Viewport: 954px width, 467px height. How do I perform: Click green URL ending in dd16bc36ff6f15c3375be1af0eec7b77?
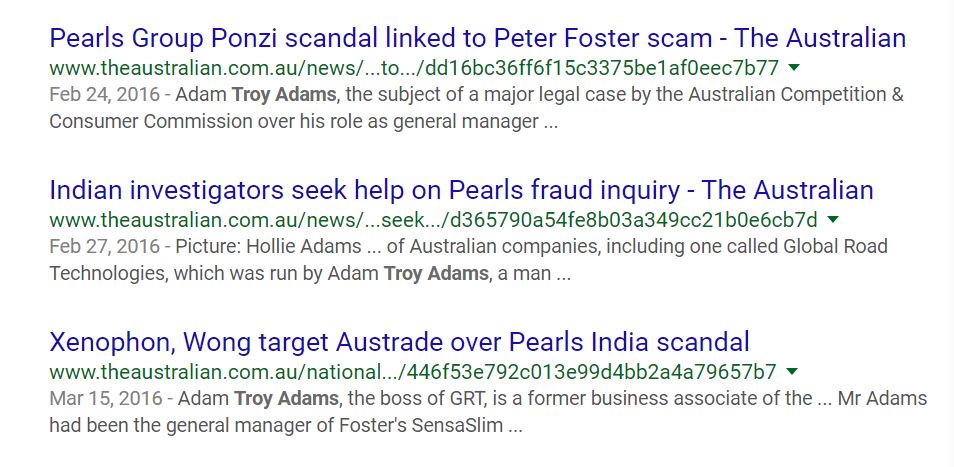pyautogui.click(x=414, y=69)
